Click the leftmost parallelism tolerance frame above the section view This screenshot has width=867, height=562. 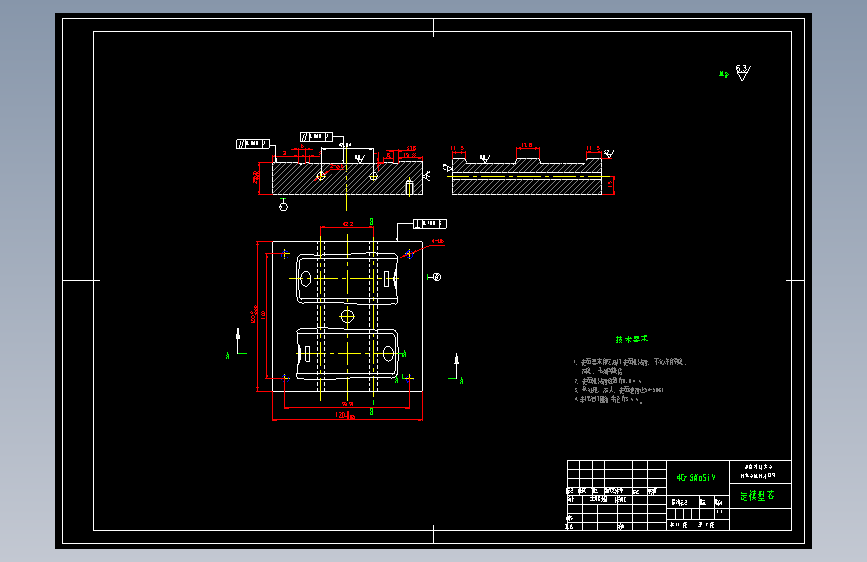pyautogui.click(x=253, y=144)
